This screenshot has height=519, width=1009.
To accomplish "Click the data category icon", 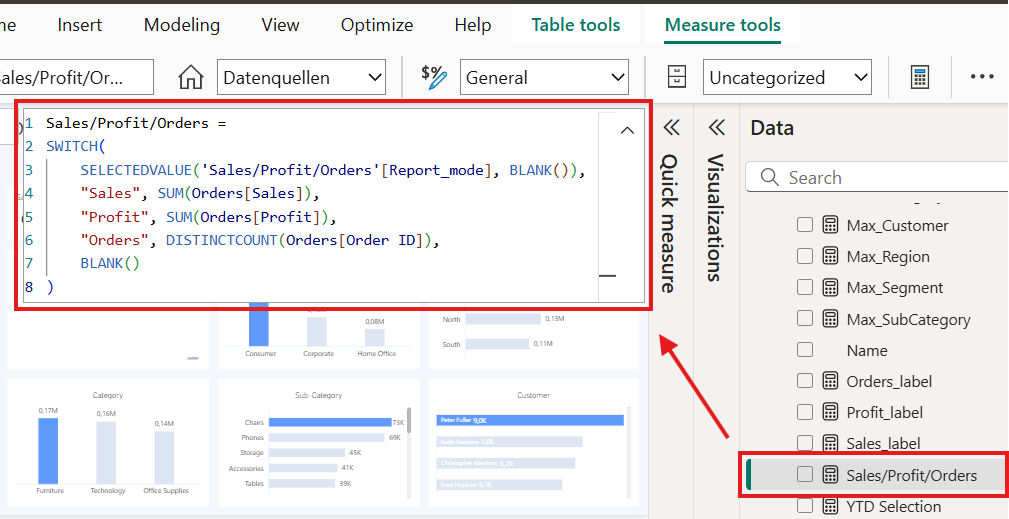I will click(678, 77).
